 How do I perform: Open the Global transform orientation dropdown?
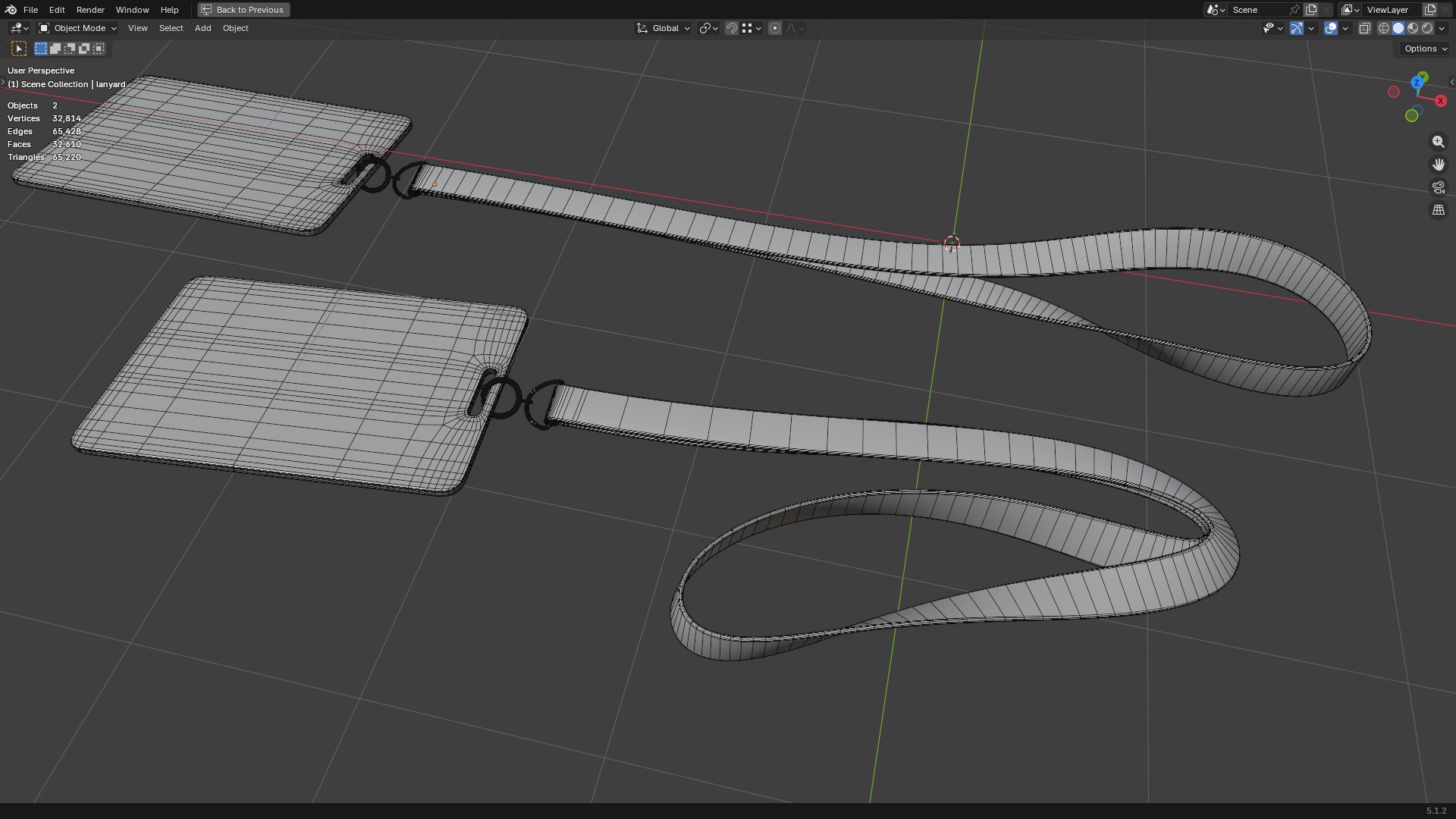pyautogui.click(x=663, y=28)
